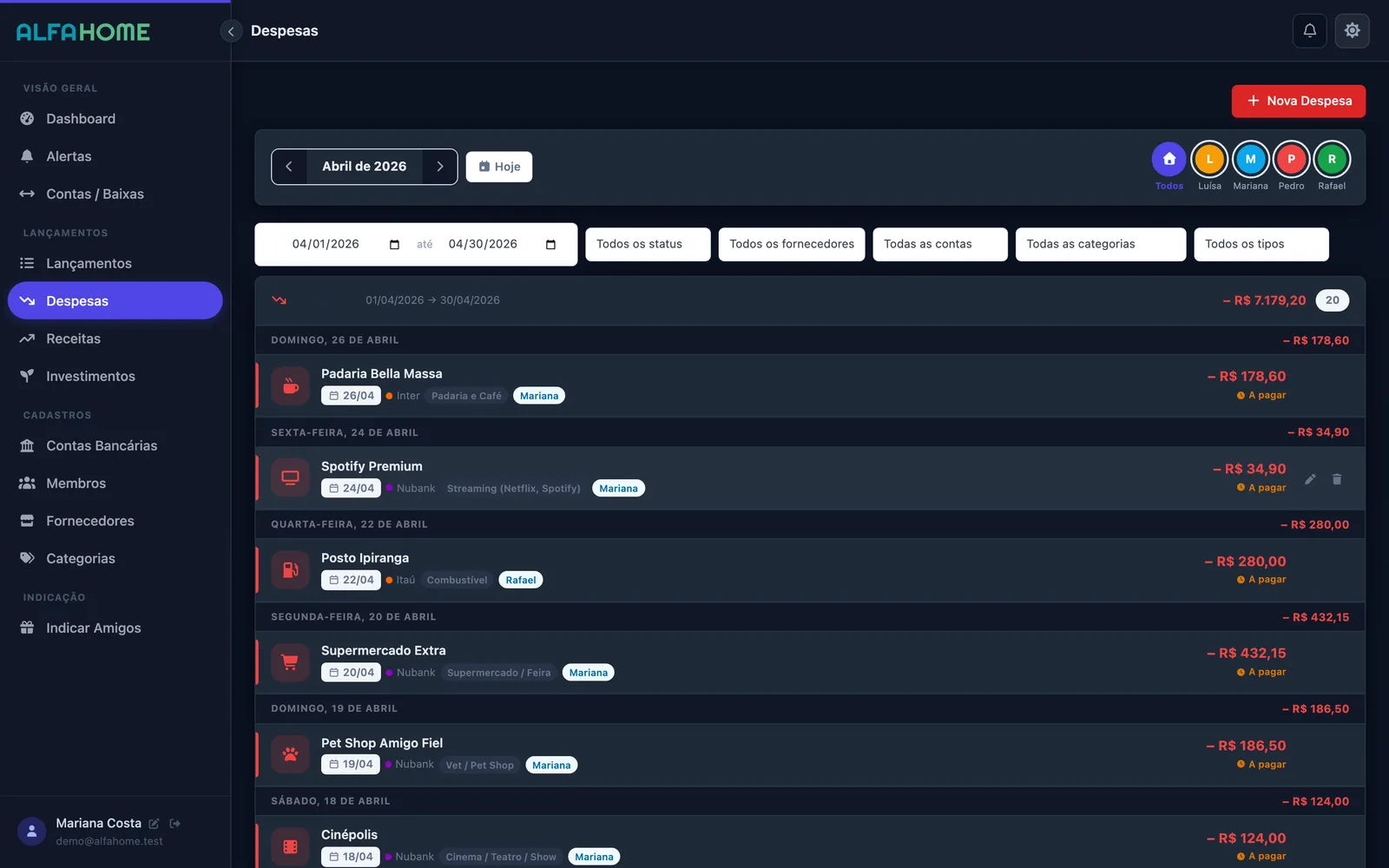Viewport: 1389px width, 868px height.
Task: Click the Pet Shop Amigo Fiel paw icon
Action: tap(290, 754)
